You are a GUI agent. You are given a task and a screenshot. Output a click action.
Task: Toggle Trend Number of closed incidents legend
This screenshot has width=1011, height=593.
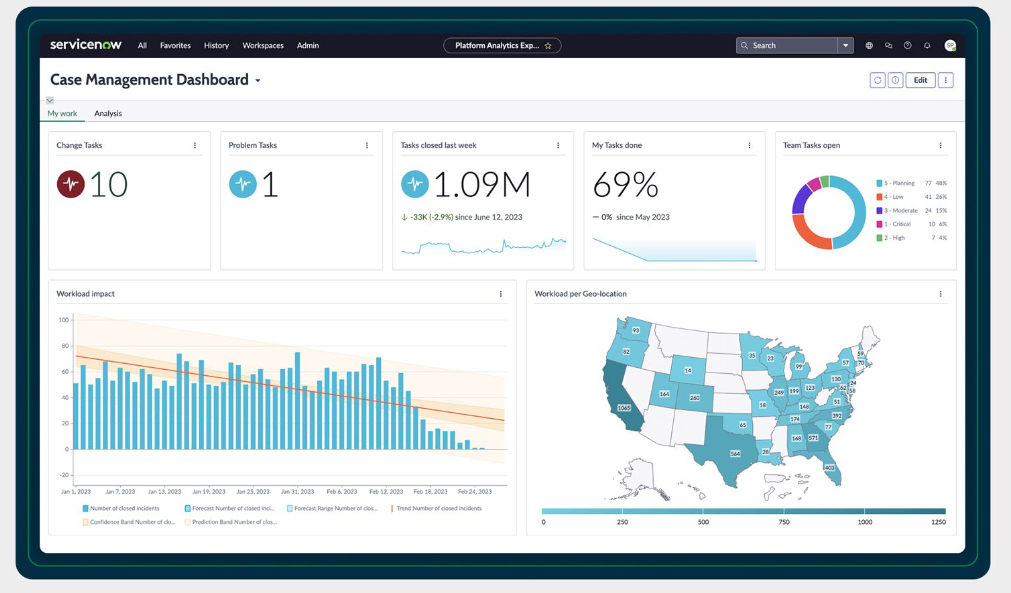coord(392,508)
